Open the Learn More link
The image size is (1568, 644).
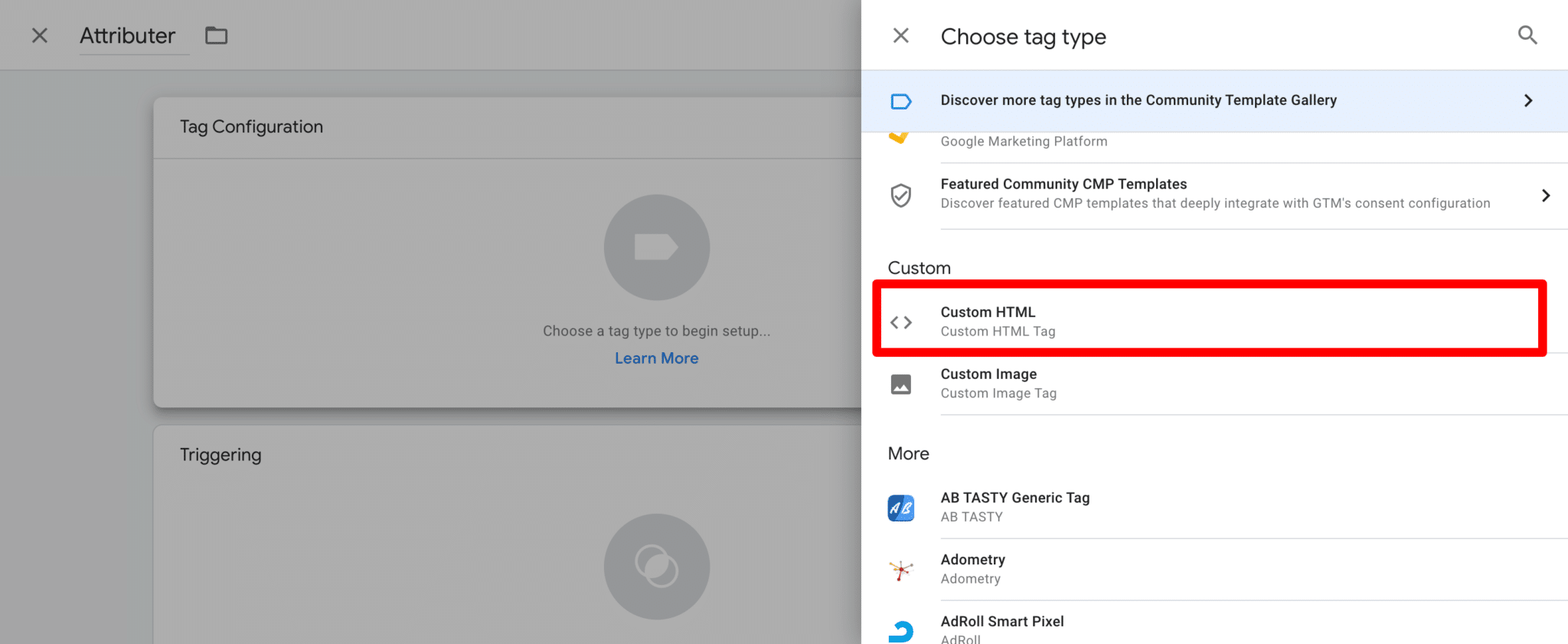pyautogui.click(x=657, y=358)
